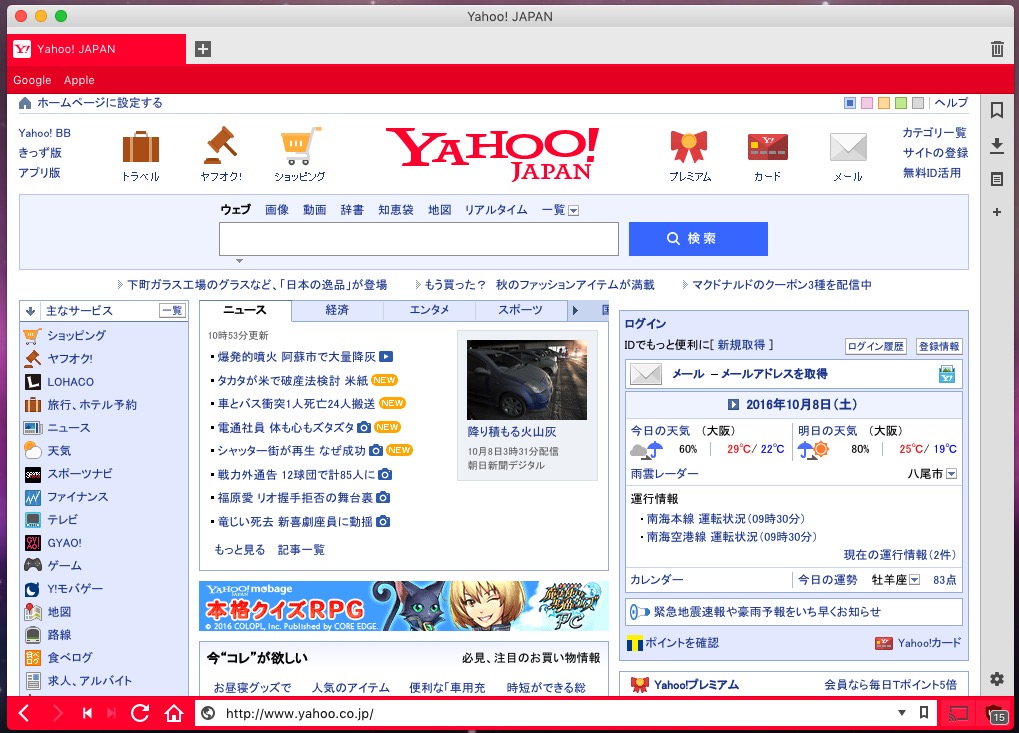1019x733 pixels.
Task: Select the blue theme color swatch
Action: click(849, 103)
